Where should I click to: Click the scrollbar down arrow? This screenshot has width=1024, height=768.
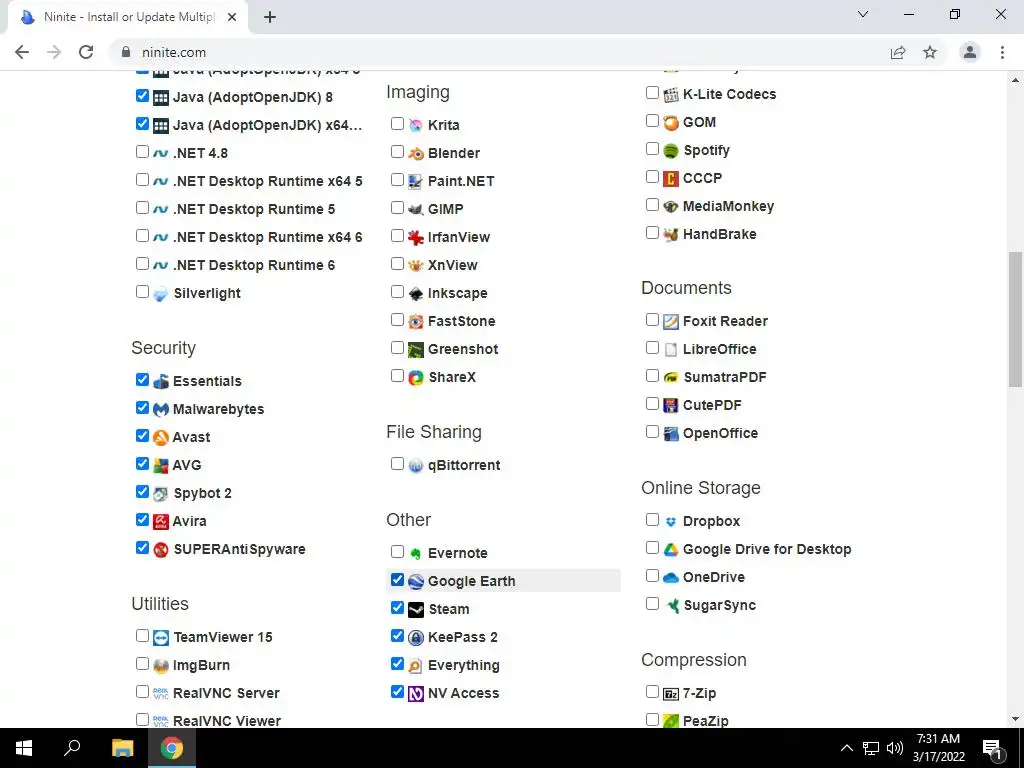[1016, 719]
